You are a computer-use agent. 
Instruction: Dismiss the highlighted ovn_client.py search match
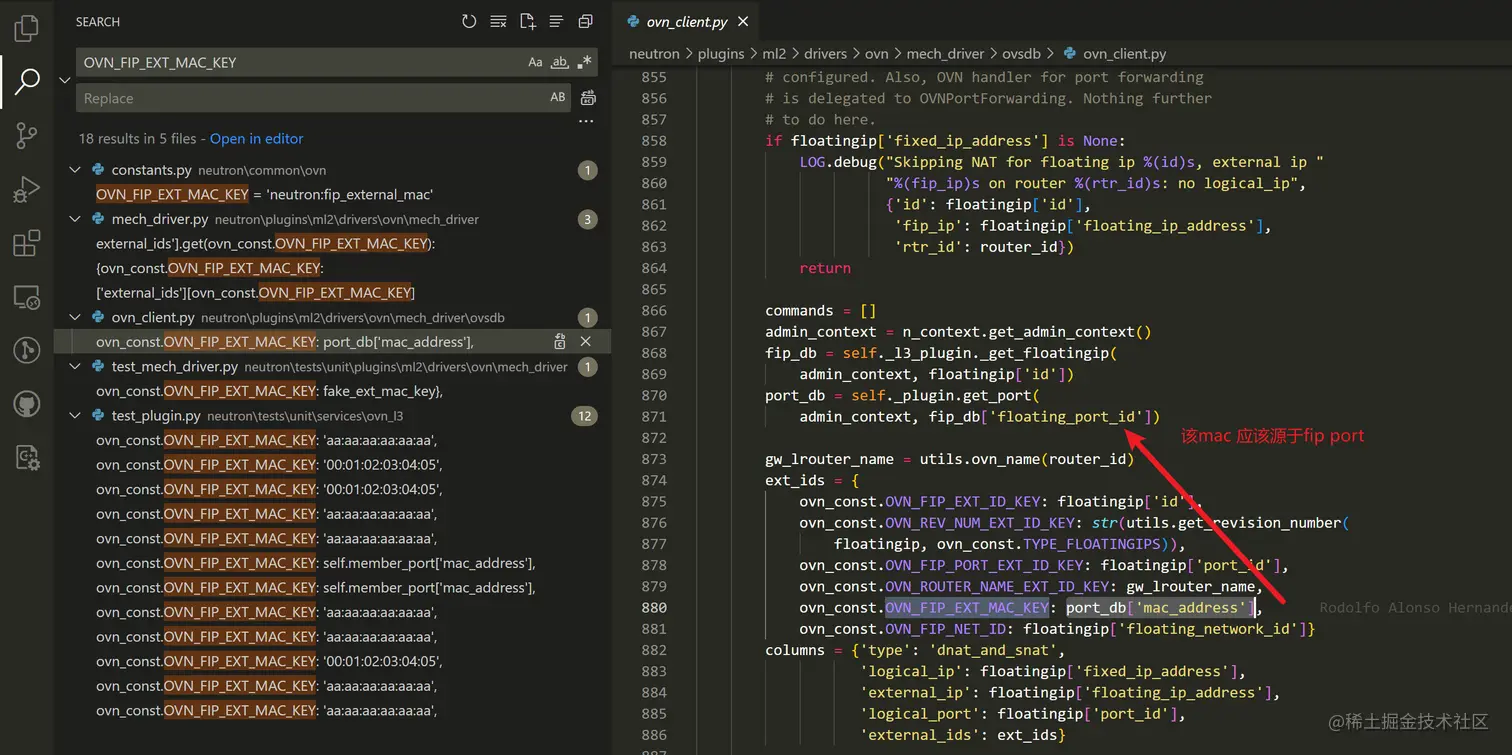coord(586,342)
